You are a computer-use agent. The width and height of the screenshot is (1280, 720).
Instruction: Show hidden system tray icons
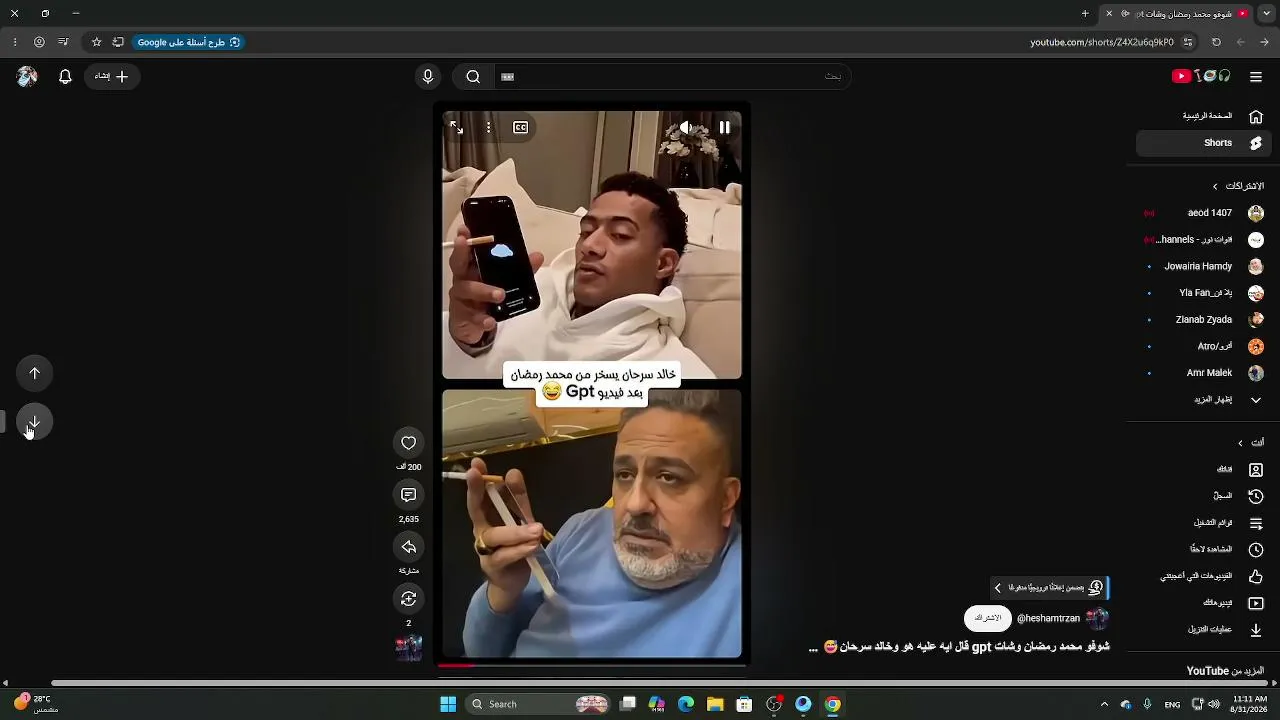point(1104,704)
